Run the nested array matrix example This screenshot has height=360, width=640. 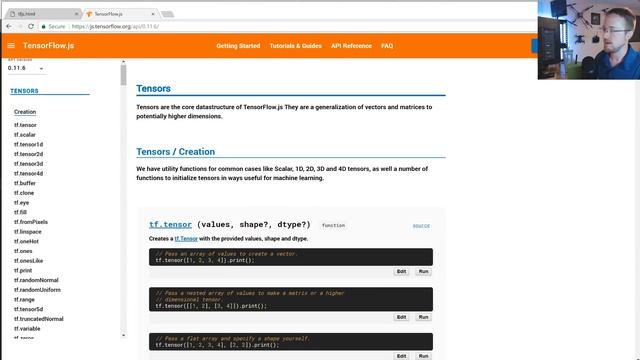coord(423,317)
